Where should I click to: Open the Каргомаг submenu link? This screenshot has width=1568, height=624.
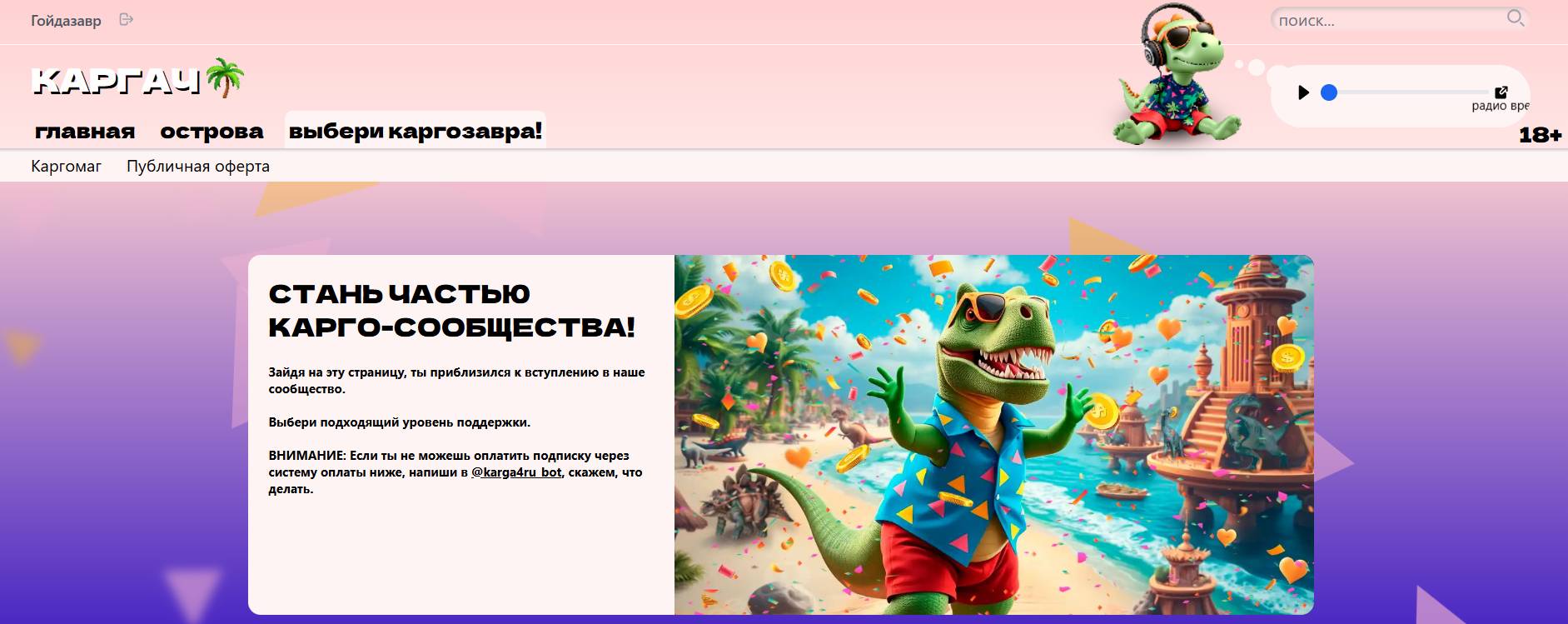pyautogui.click(x=67, y=166)
